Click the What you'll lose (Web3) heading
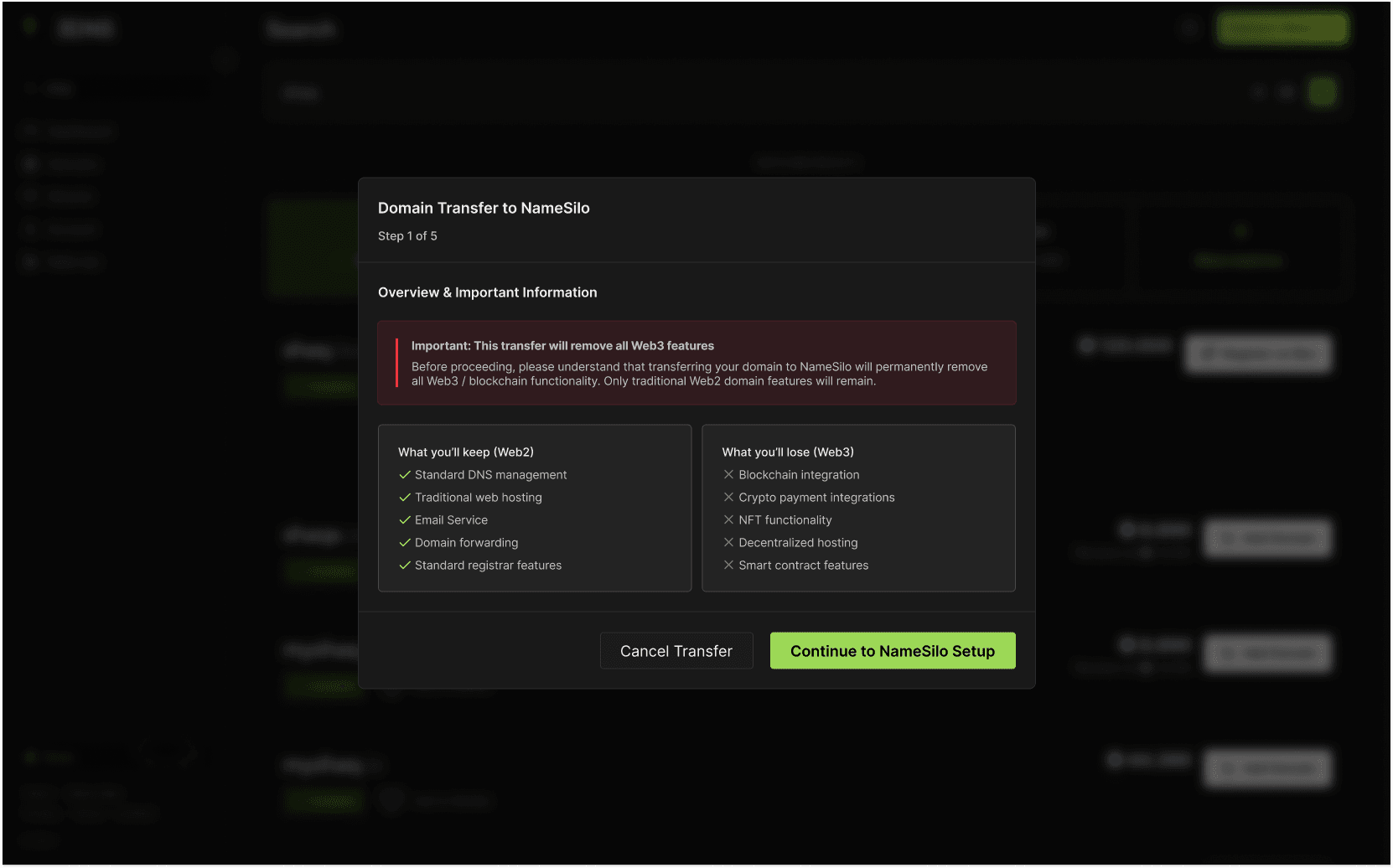The height and width of the screenshot is (868, 1393). pos(788,452)
